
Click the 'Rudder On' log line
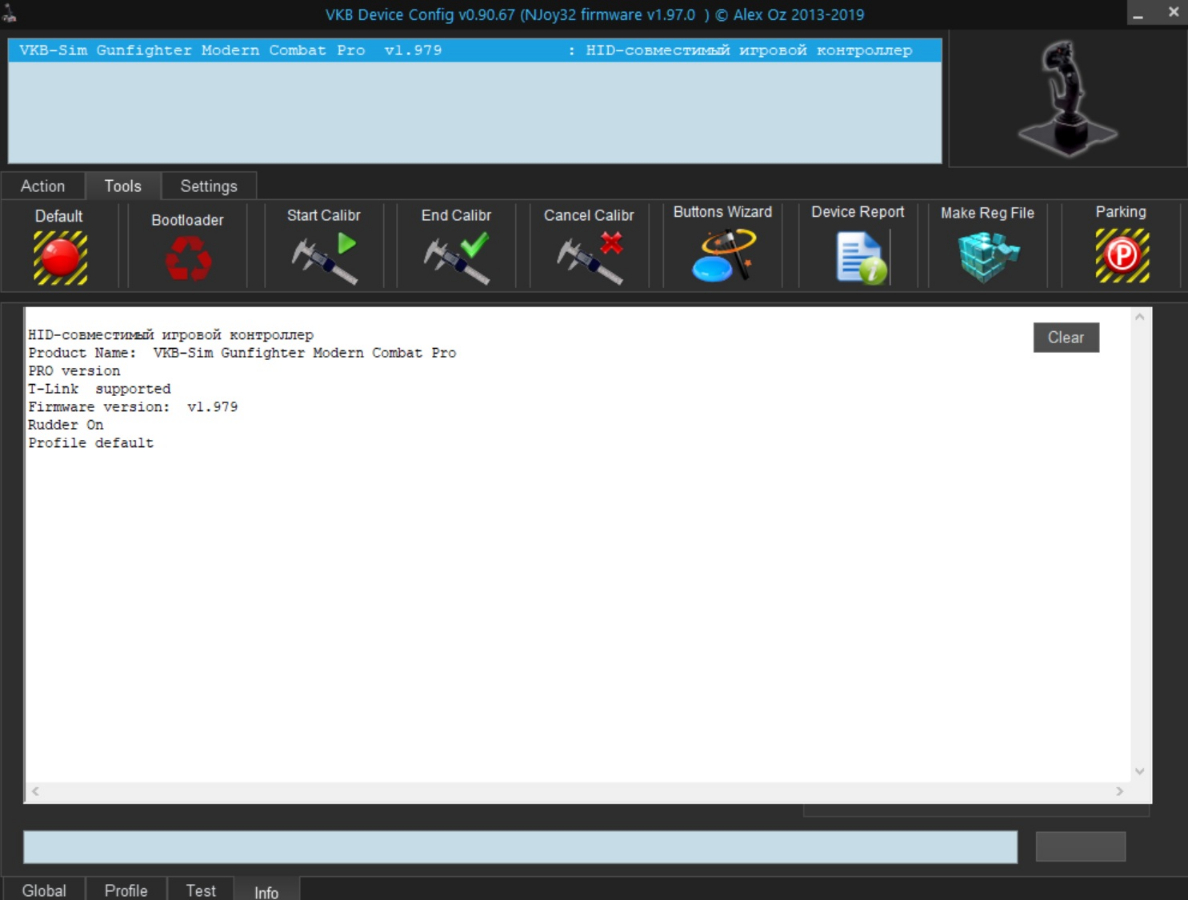(66, 425)
